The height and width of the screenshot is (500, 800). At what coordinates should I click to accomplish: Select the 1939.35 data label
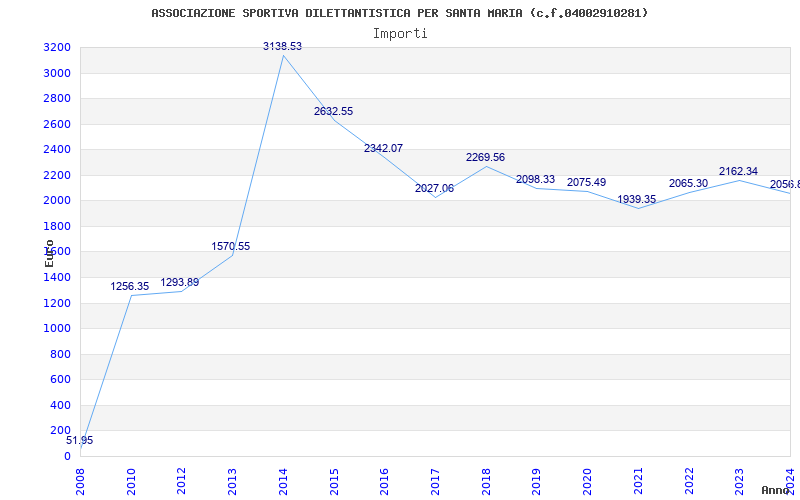[636, 199]
